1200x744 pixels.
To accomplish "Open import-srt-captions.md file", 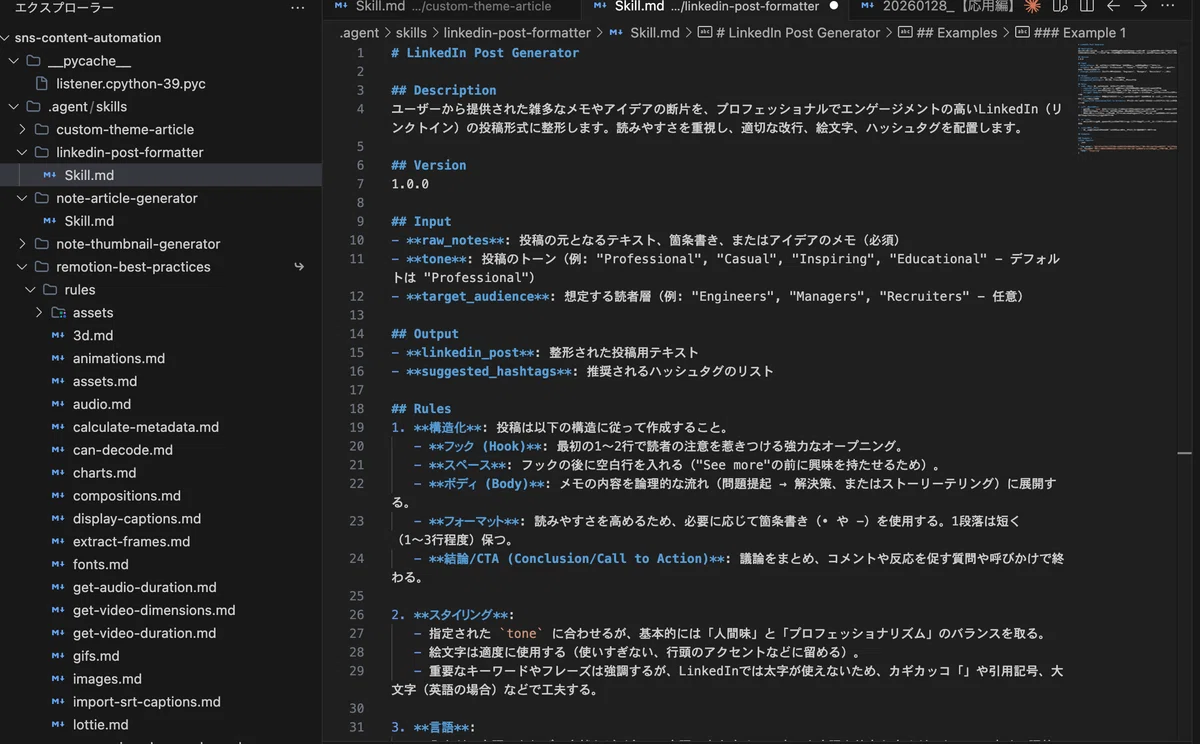I will tap(160, 702).
